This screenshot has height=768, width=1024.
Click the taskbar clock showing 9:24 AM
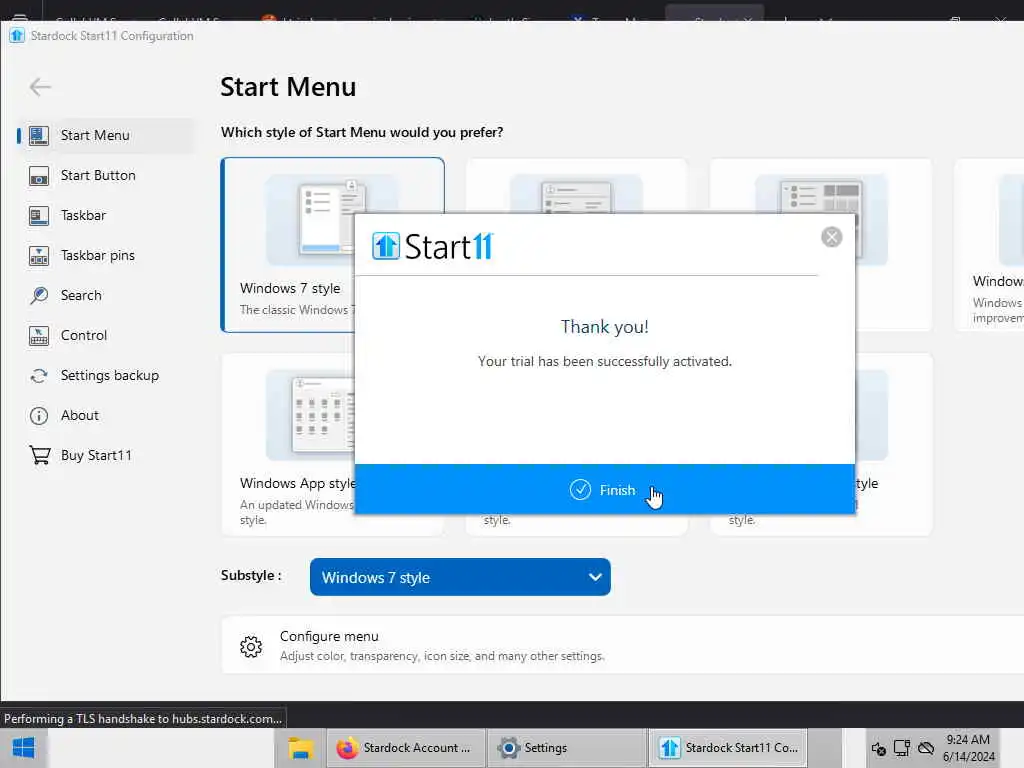point(968,748)
